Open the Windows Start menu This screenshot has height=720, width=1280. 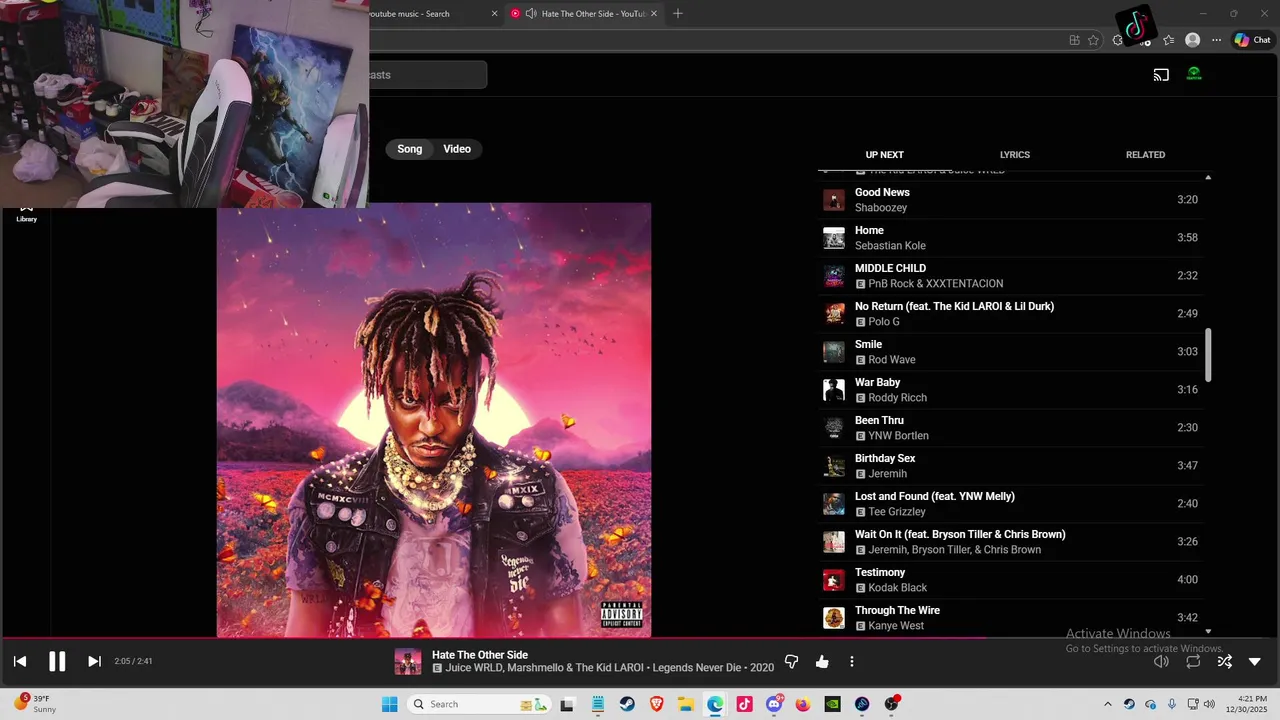coord(389,704)
